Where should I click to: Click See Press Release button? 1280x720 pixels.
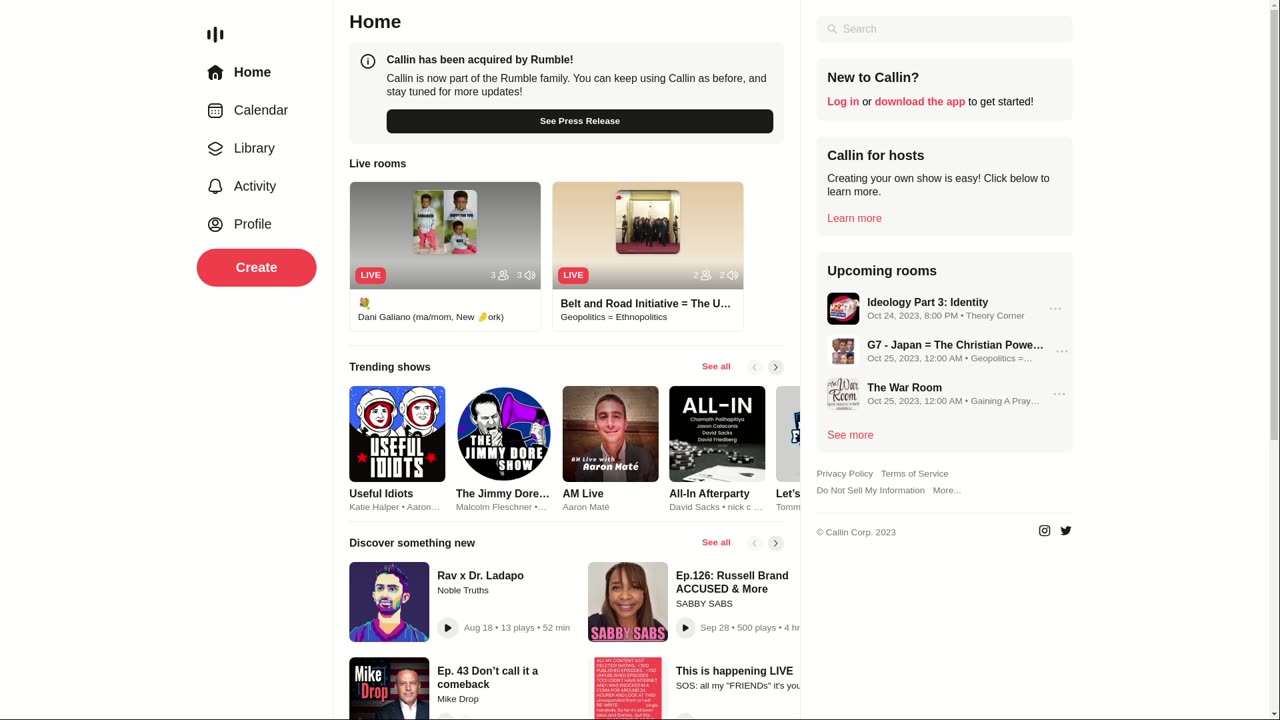(x=580, y=121)
